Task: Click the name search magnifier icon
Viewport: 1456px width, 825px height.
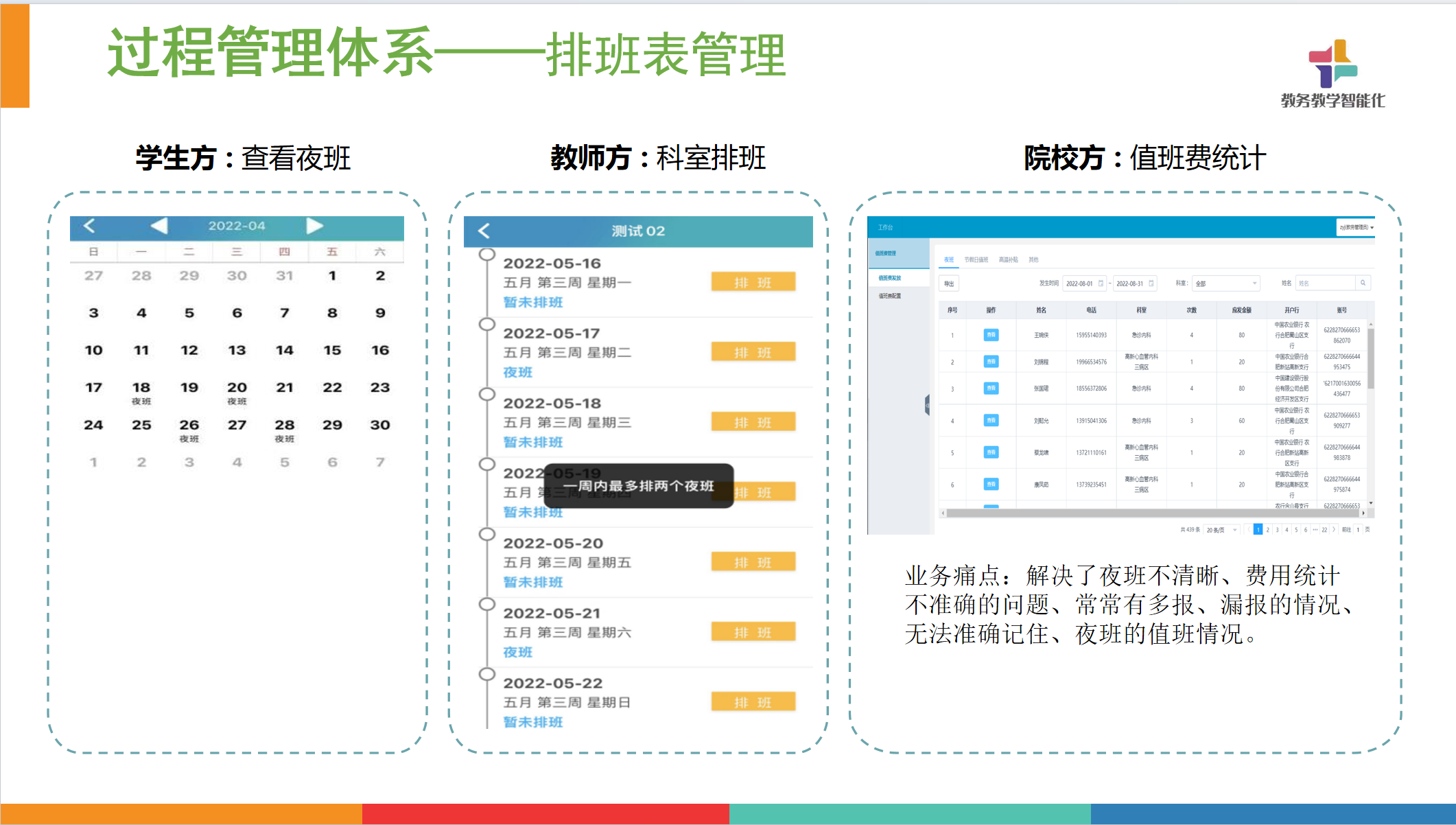Action: [1363, 283]
